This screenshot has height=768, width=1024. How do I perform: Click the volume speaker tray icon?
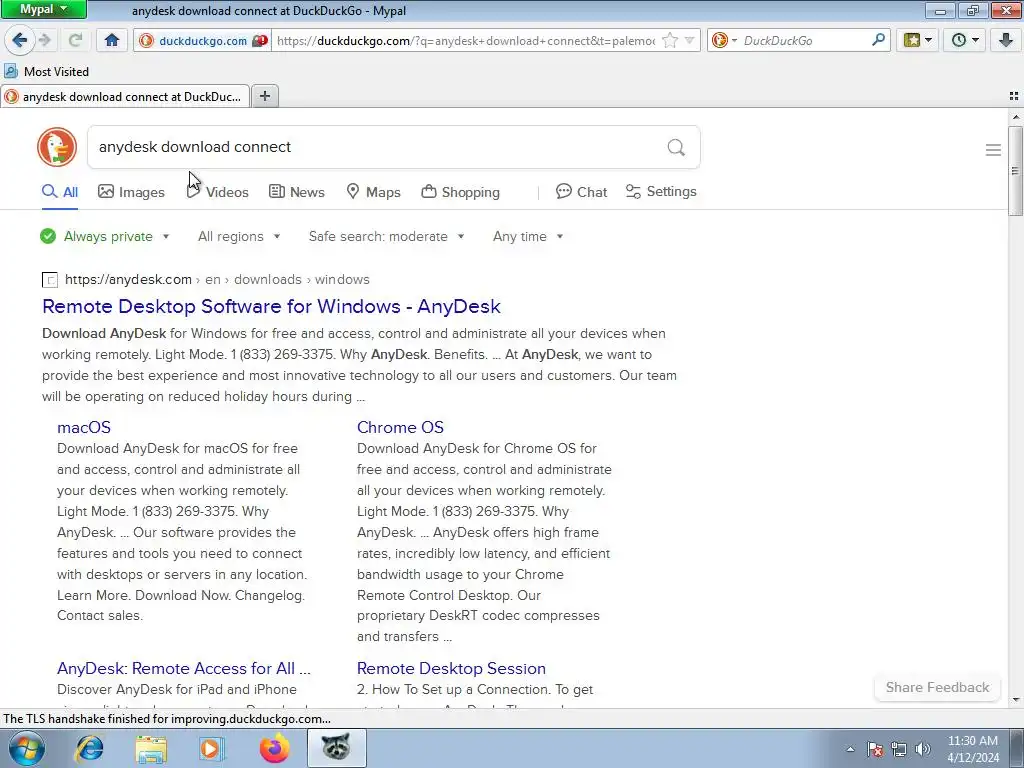[x=923, y=749]
